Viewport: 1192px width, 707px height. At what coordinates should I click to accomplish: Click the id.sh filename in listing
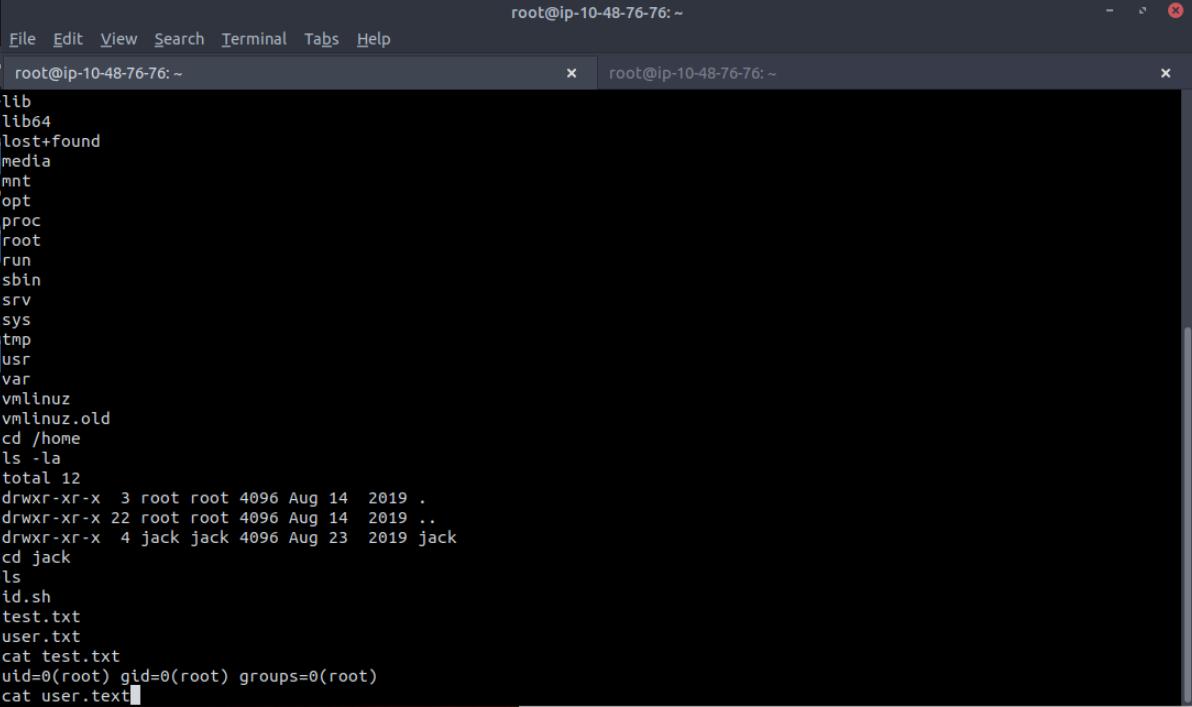pos(26,597)
